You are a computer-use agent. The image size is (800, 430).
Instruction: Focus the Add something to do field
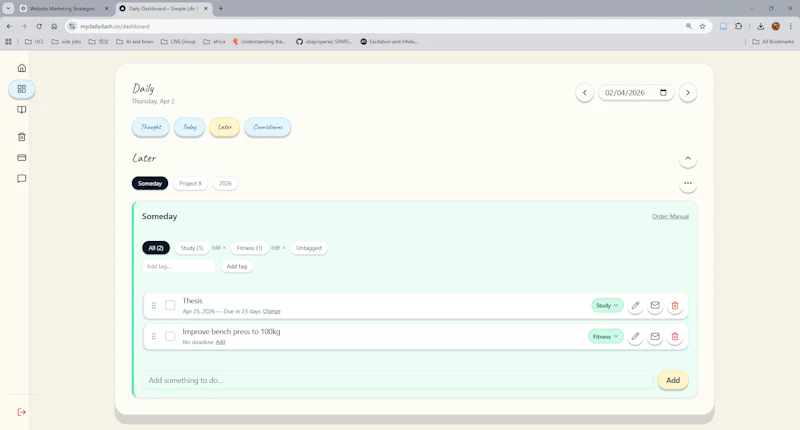[397, 381]
